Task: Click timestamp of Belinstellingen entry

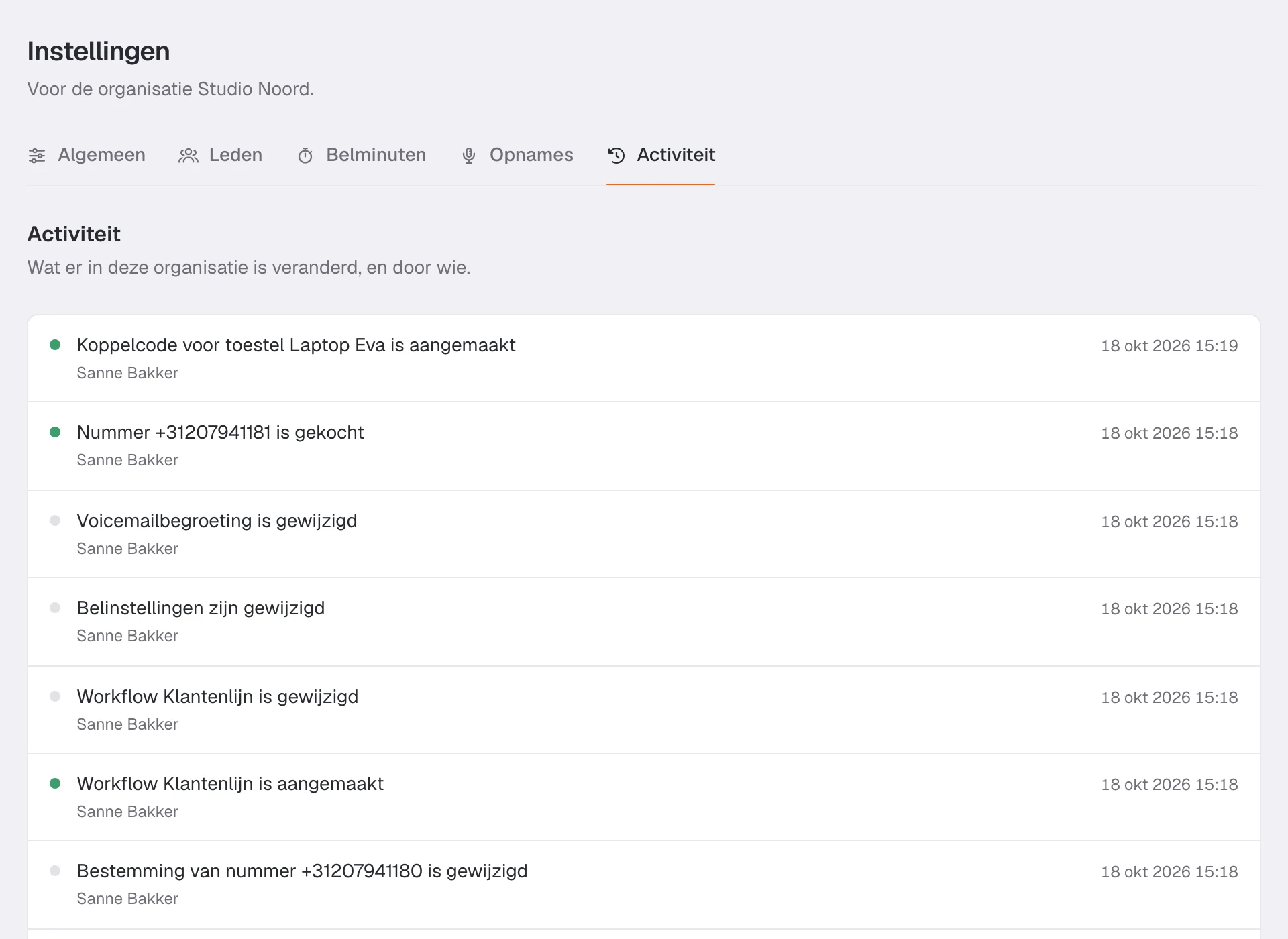Action: point(1169,609)
